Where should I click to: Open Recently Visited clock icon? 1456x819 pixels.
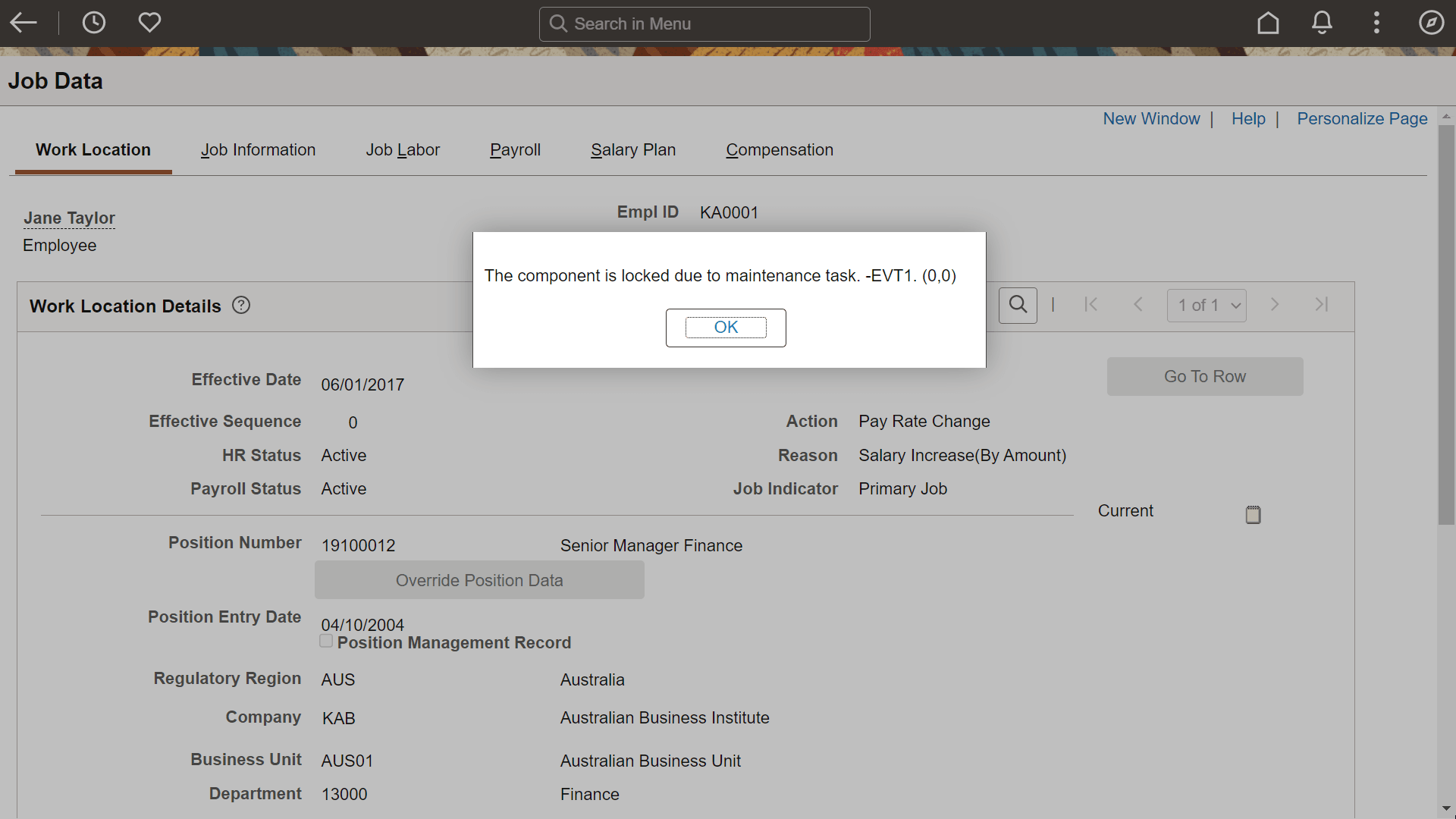pos(94,23)
